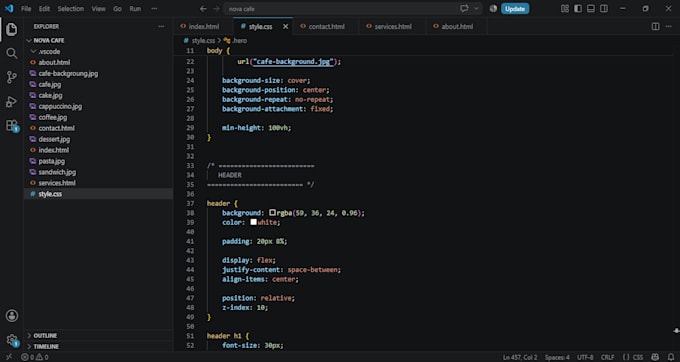Open Run and Debug view
Viewport: 680px width, 362px height.
point(12,102)
